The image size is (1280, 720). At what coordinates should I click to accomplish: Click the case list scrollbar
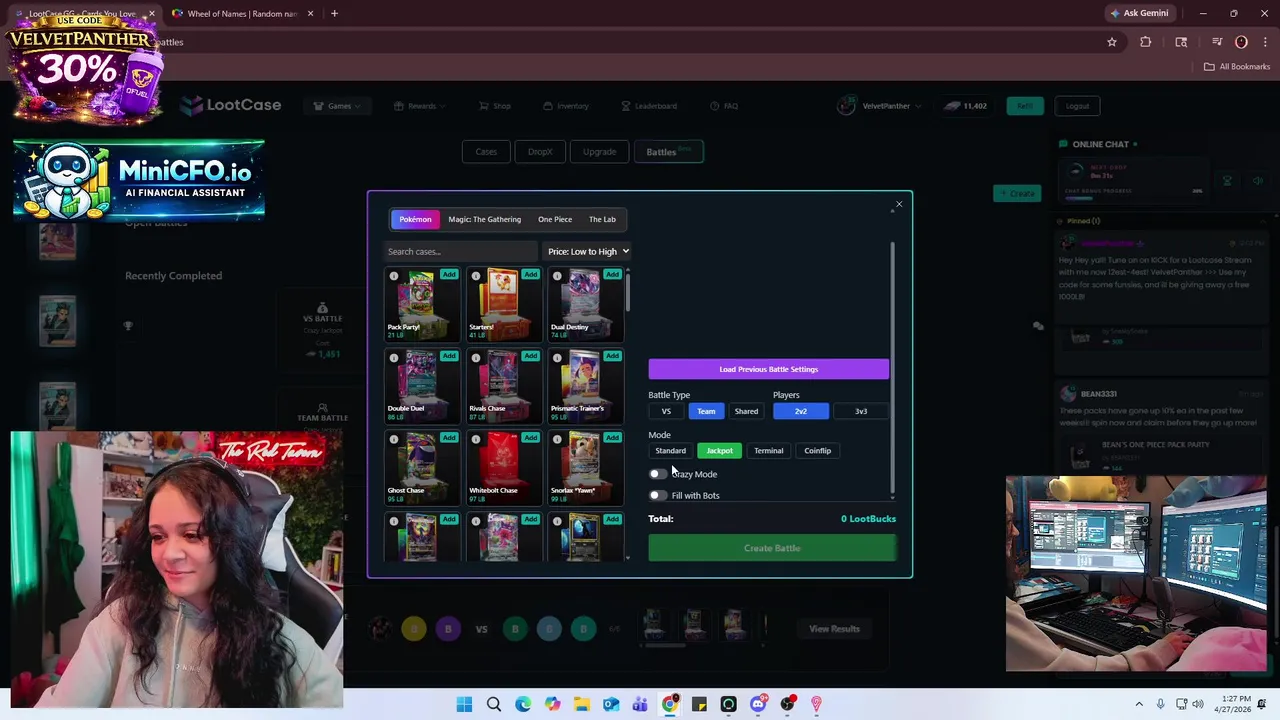pos(627,292)
